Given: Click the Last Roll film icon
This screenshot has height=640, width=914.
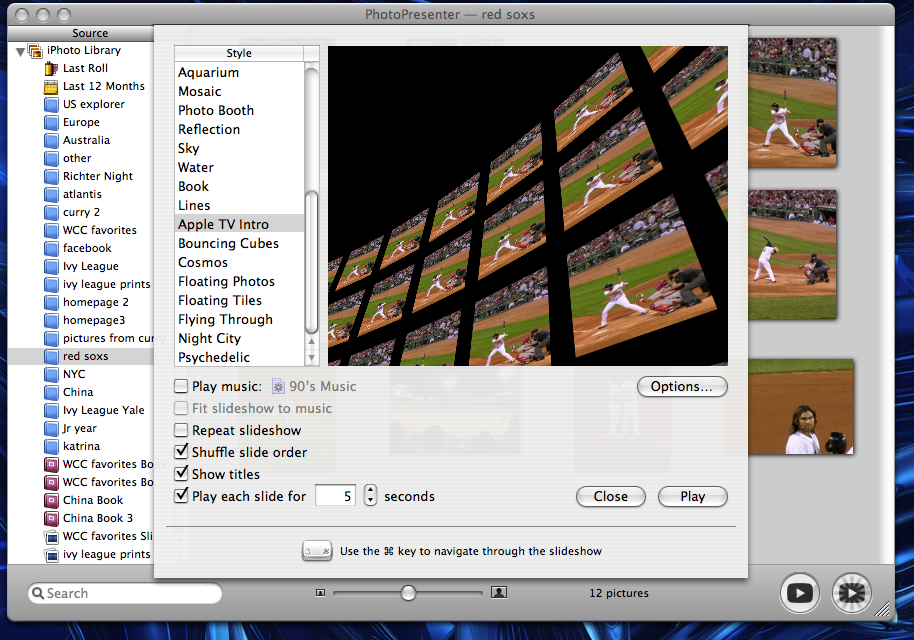Looking at the screenshot, I should click(51, 68).
